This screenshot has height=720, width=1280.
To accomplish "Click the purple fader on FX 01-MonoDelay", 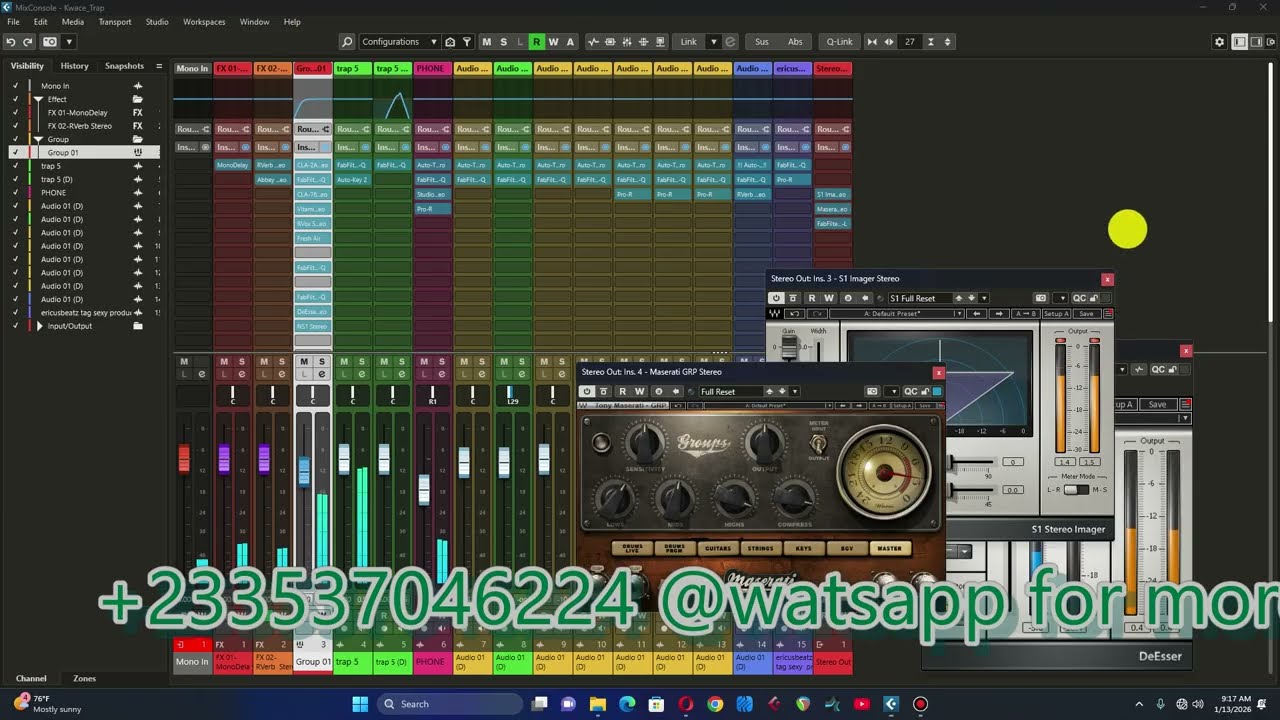I will pyautogui.click(x=224, y=459).
